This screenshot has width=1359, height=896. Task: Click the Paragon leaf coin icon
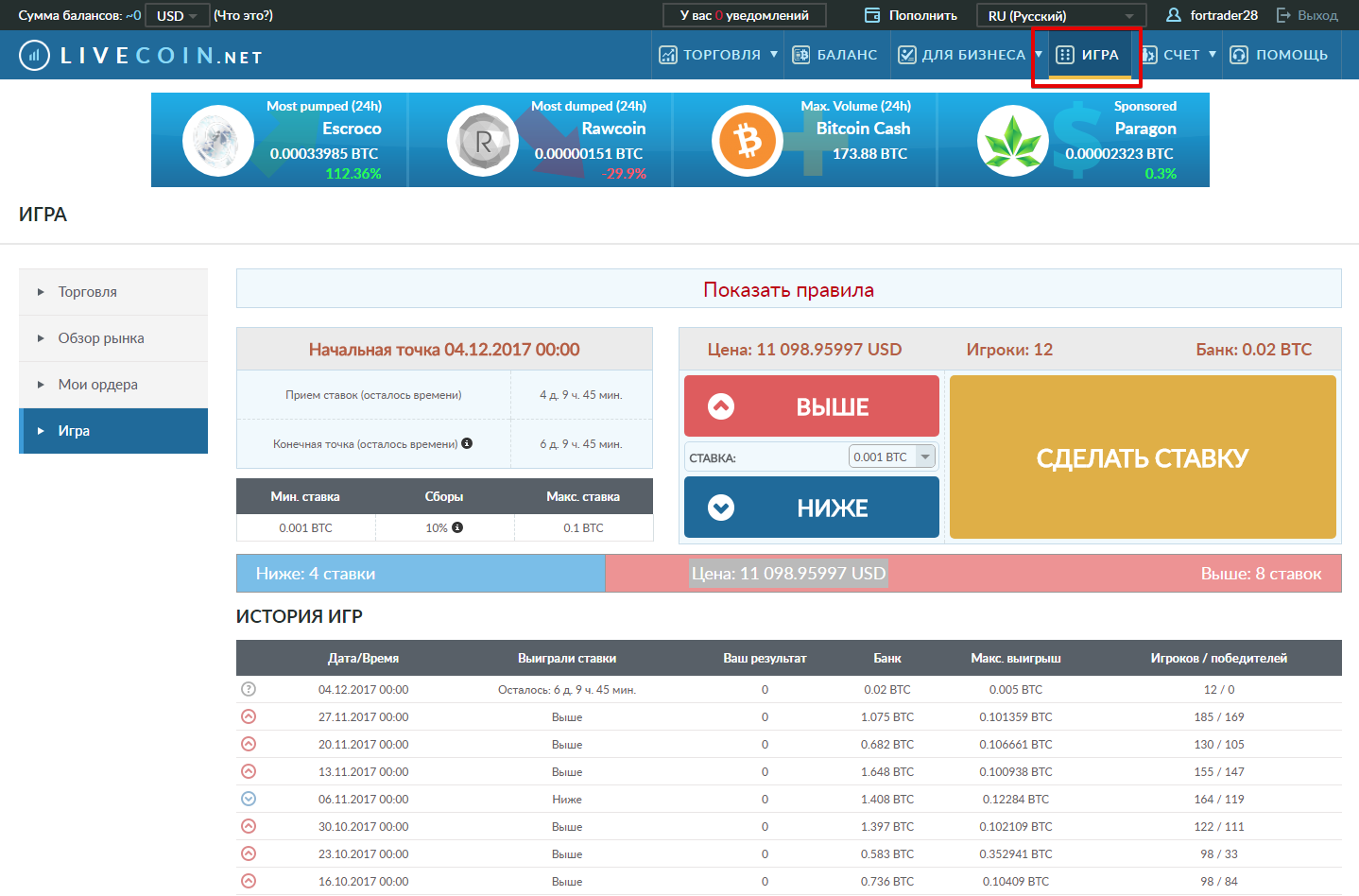click(1013, 141)
